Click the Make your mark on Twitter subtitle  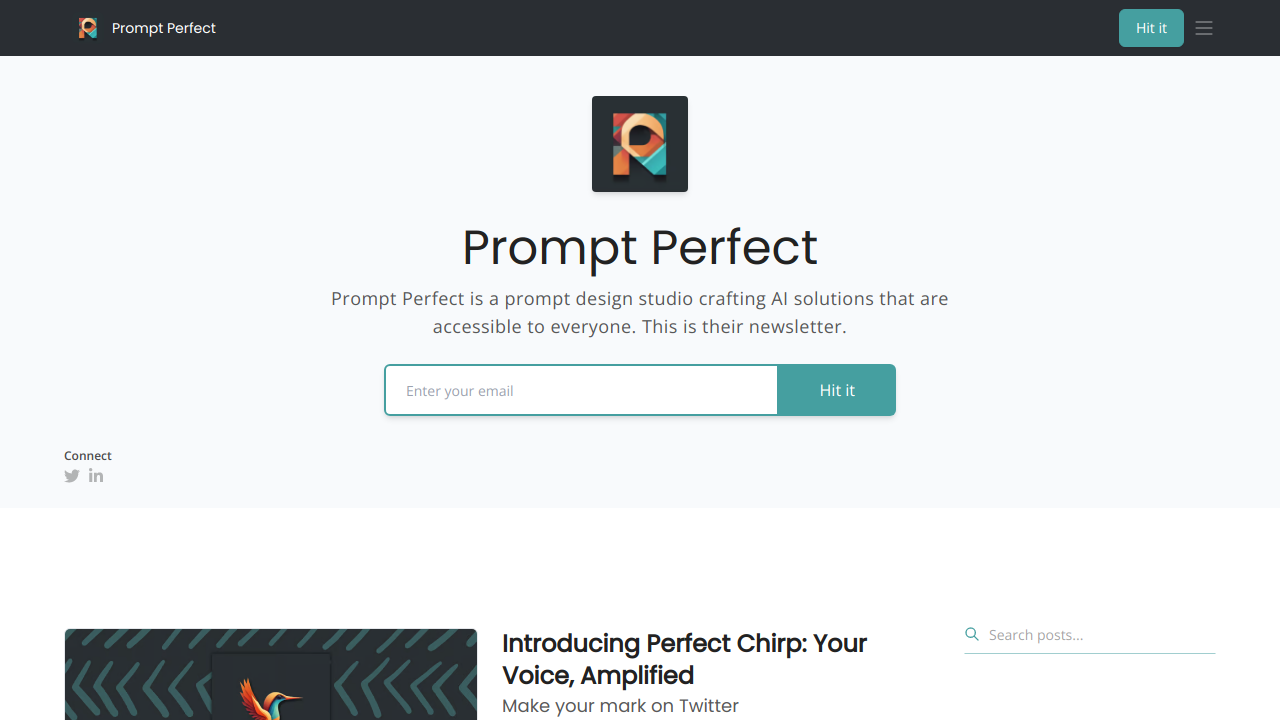[620, 706]
